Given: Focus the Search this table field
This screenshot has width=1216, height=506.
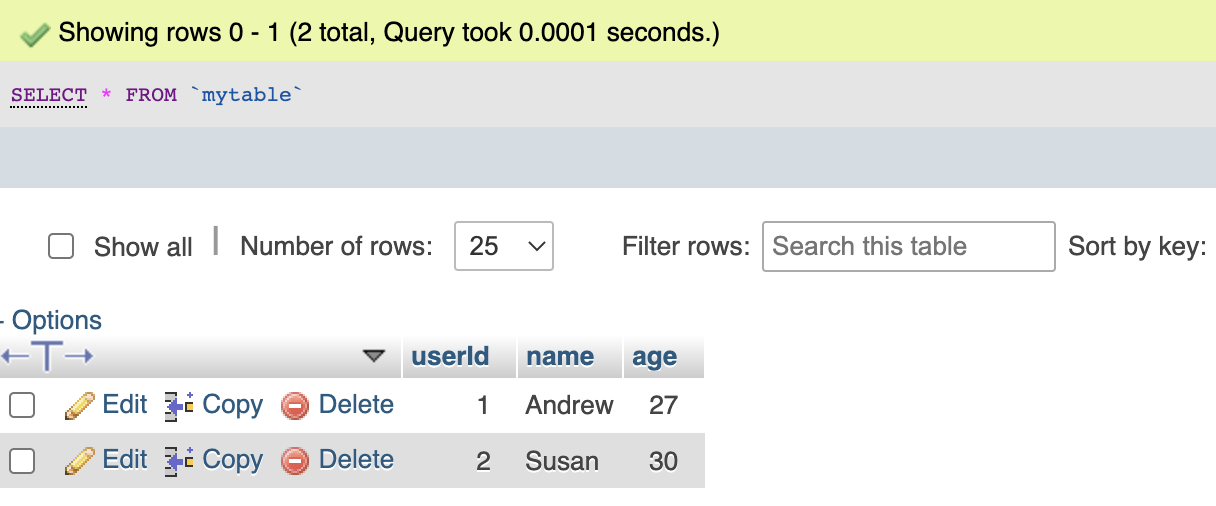Looking at the screenshot, I should pos(909,246).
